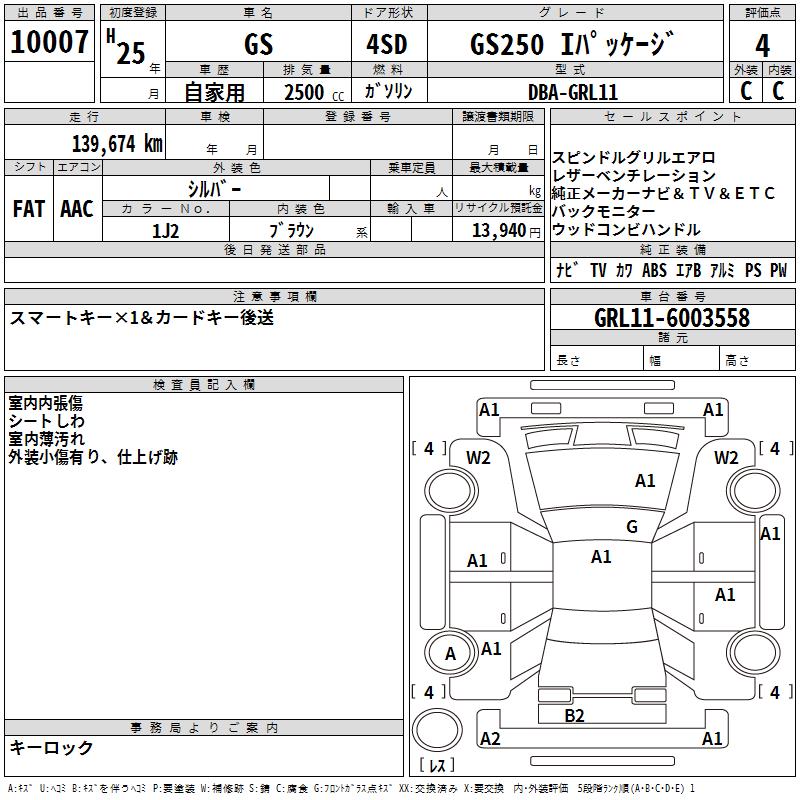Image resolution: width=800 pixels, height=800 pixels.
Task: Select the アルミ alloy wheel entry
Action: click(722, 270)
